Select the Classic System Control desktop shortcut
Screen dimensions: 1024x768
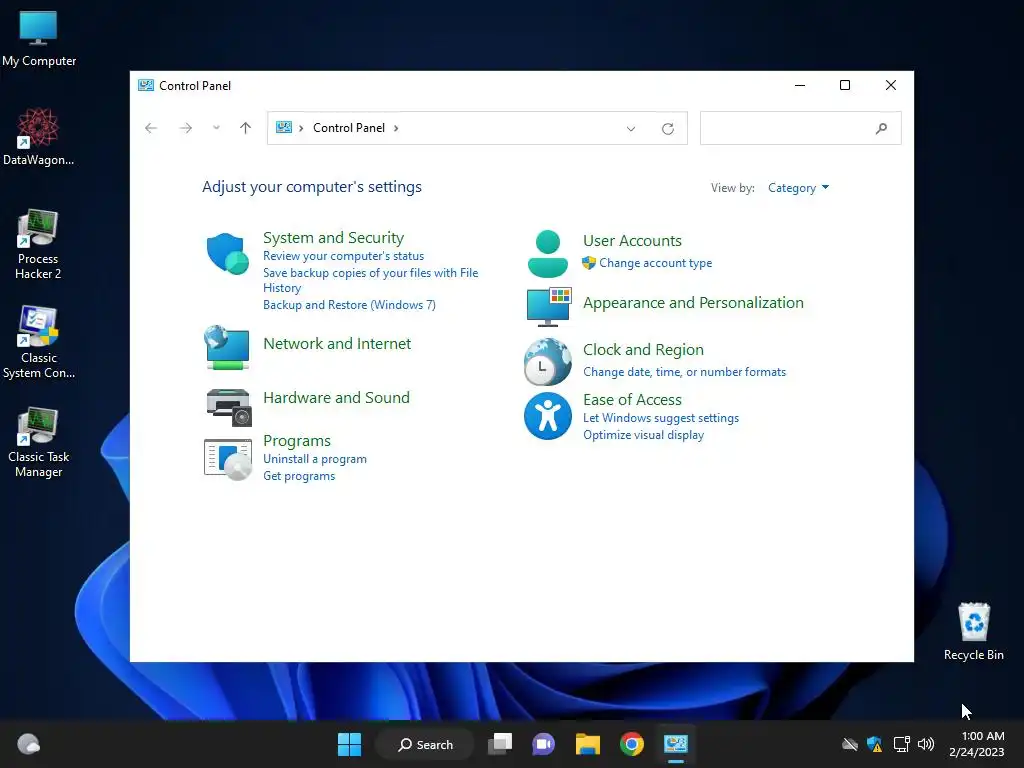coord(39,343)
